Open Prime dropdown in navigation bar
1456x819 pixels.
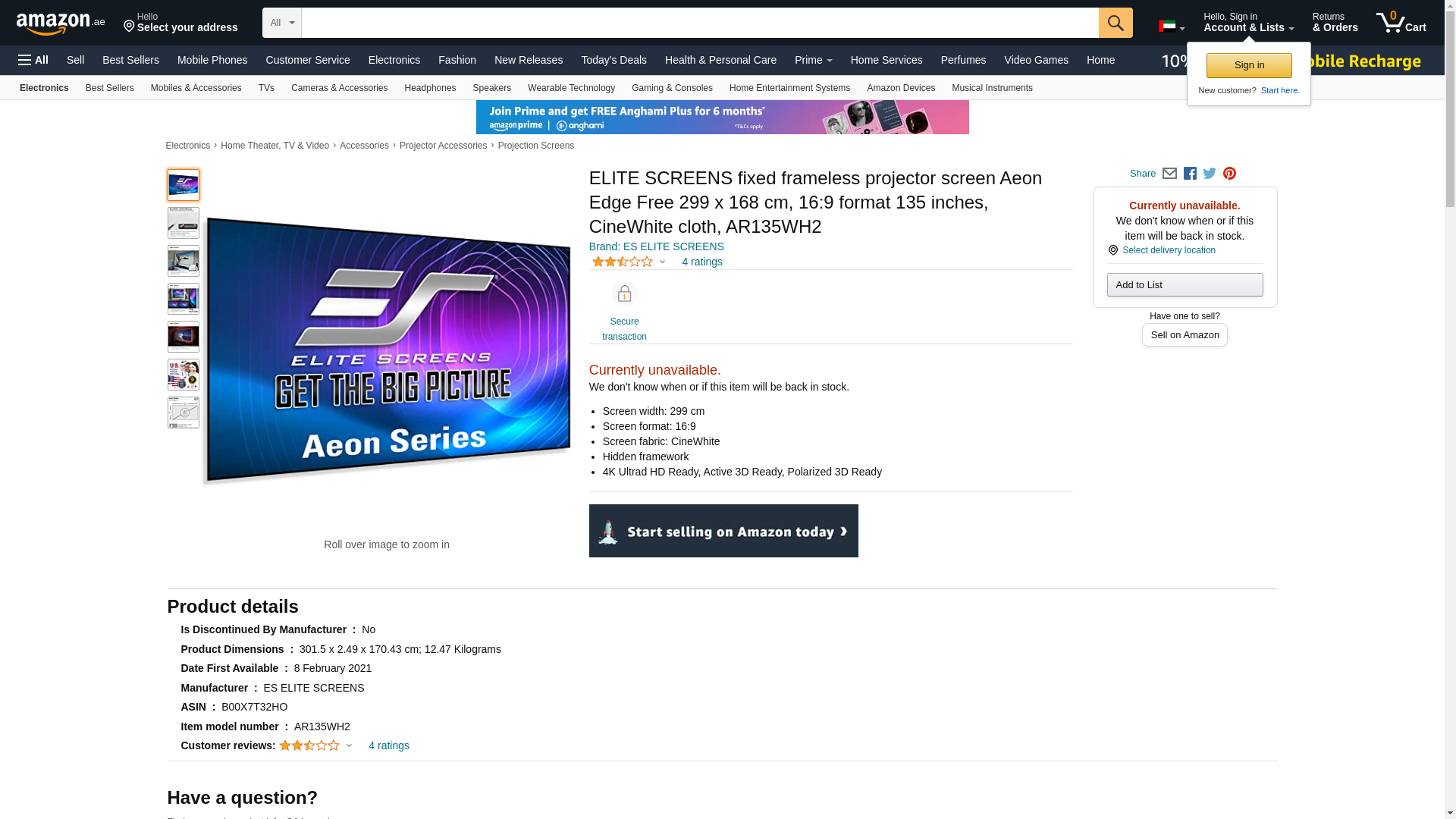coord(813,60)
